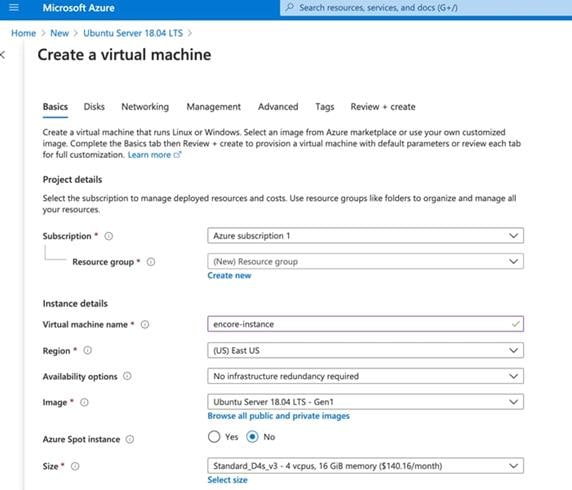572x490 pixels.
Task: Open the hamburger portal menu
Action: click(x=14, y=7)
